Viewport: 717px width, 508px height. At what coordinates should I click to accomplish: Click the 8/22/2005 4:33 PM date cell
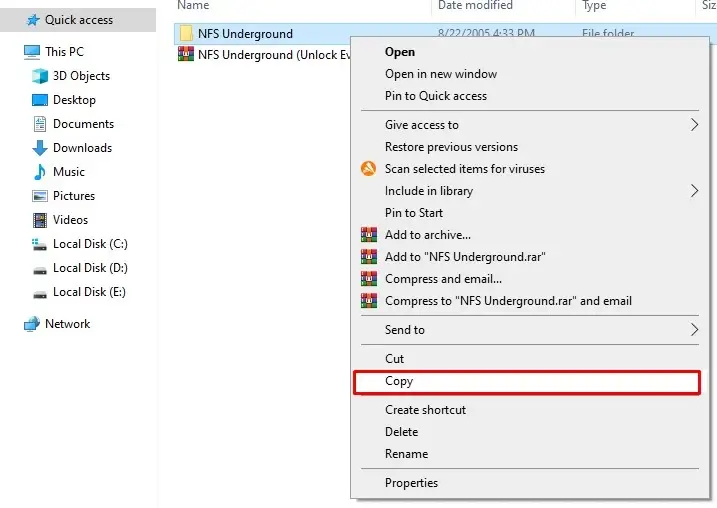(x=486, y=33)
